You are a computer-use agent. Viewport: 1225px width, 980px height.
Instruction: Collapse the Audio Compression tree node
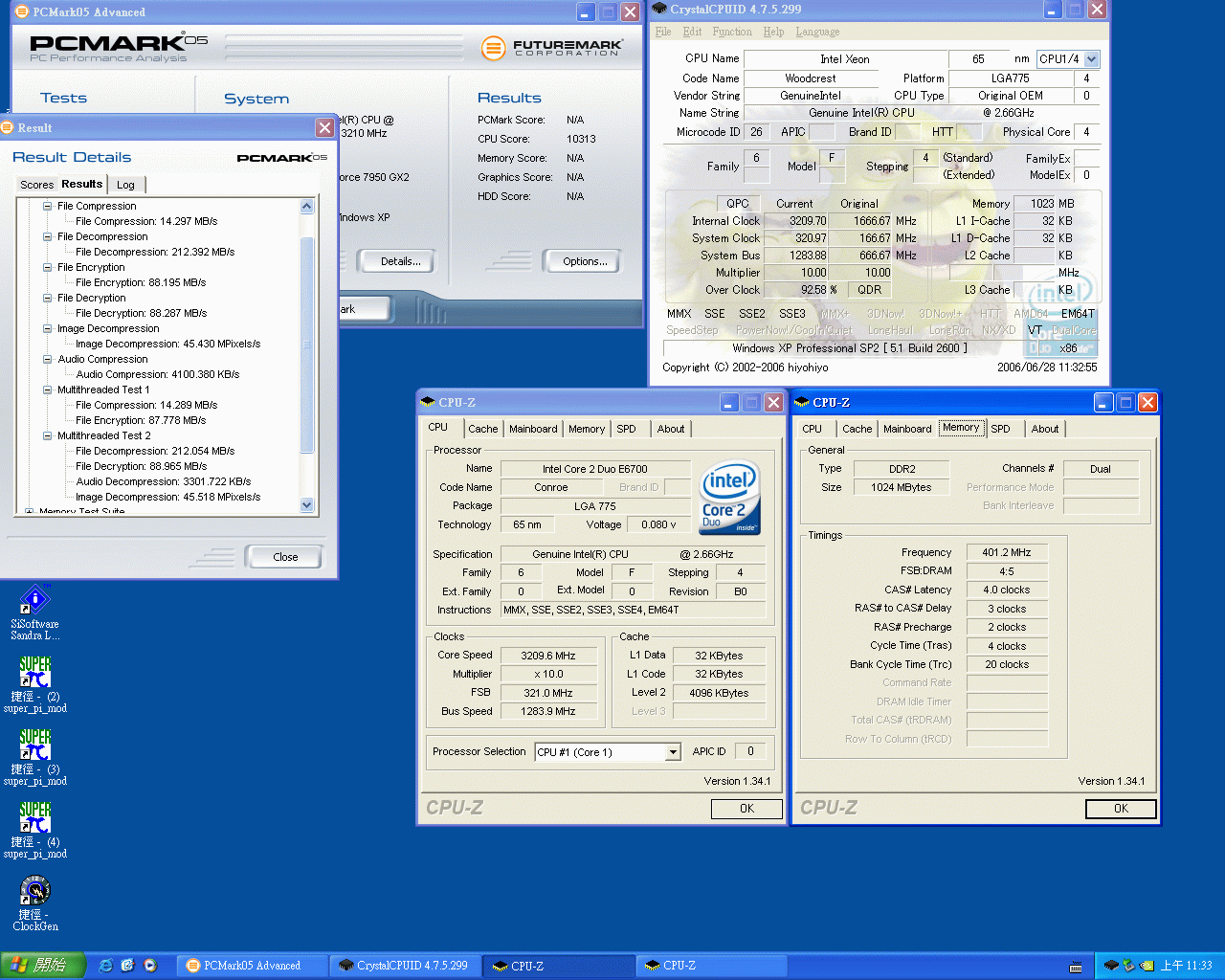[47, 359]
